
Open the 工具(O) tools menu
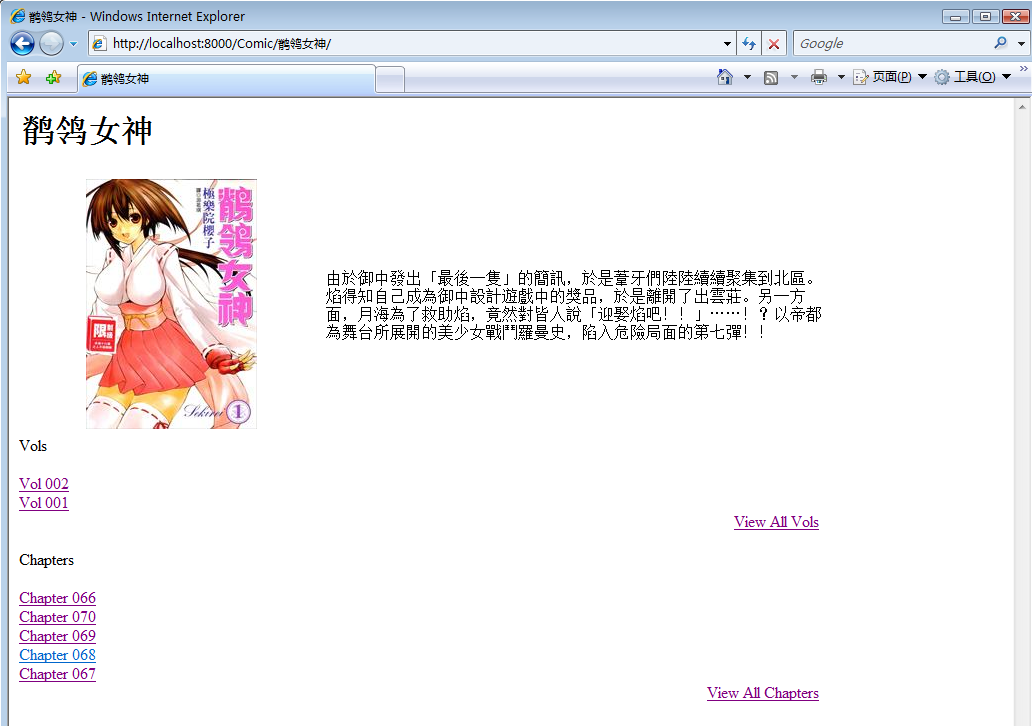pyautogui.click(x=973, y=77)
